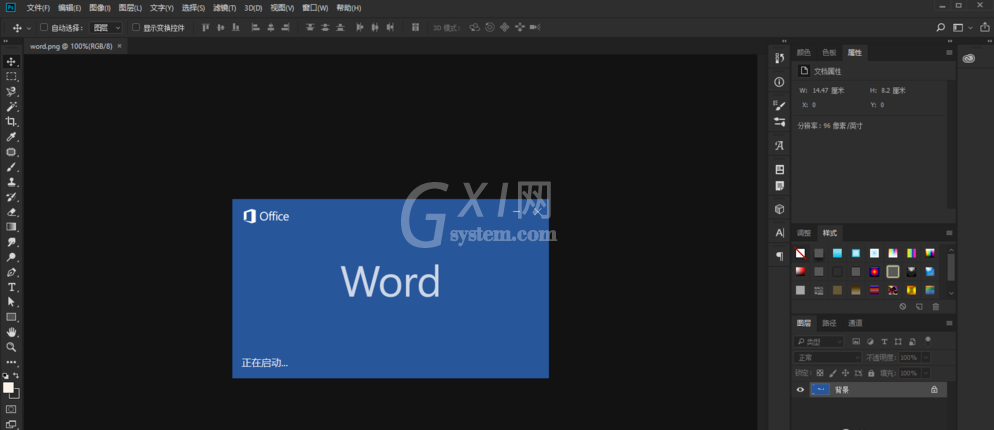Select the Magic Wand tool
Viewport: 994px width, 430px height.
point(11,107)
